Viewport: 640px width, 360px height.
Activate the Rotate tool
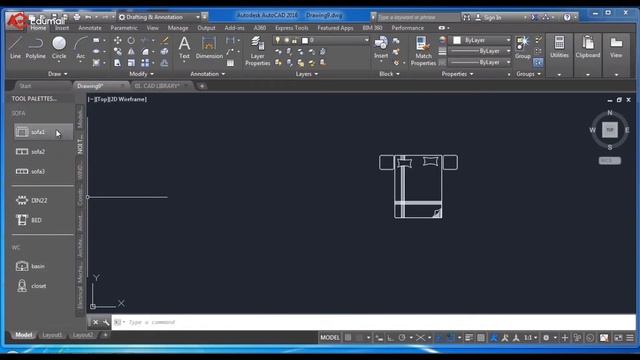tap(131, 40)
